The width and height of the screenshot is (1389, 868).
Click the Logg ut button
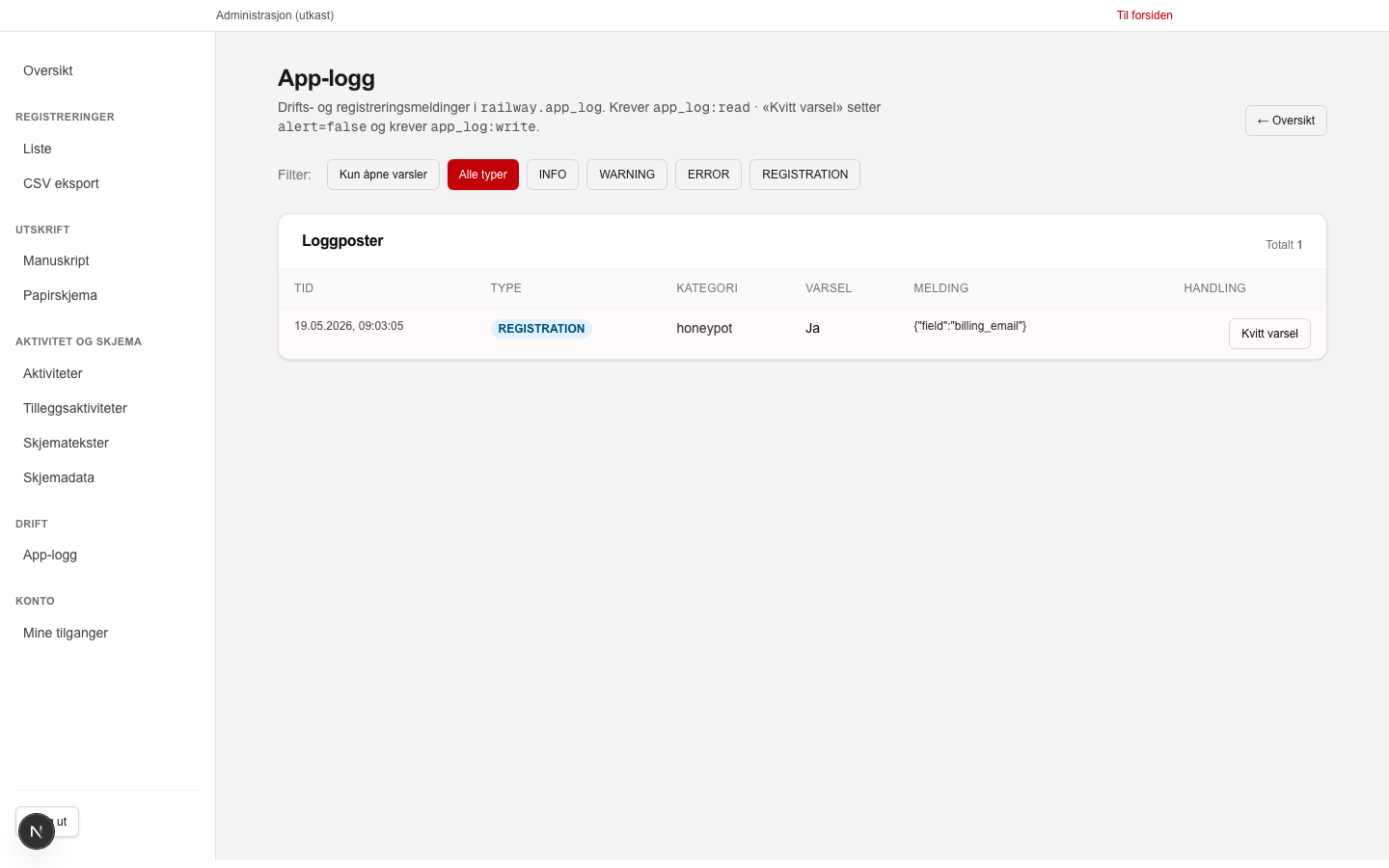(x=47, y=822)
